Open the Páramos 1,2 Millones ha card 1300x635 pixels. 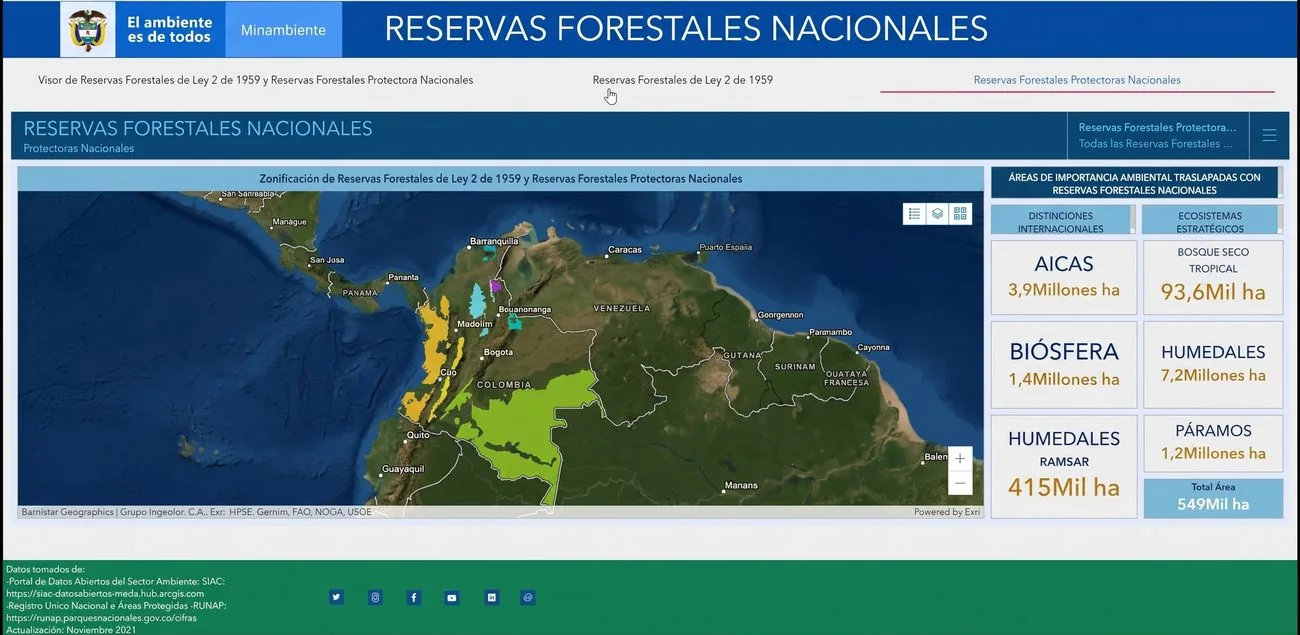tap(1213, 442)
